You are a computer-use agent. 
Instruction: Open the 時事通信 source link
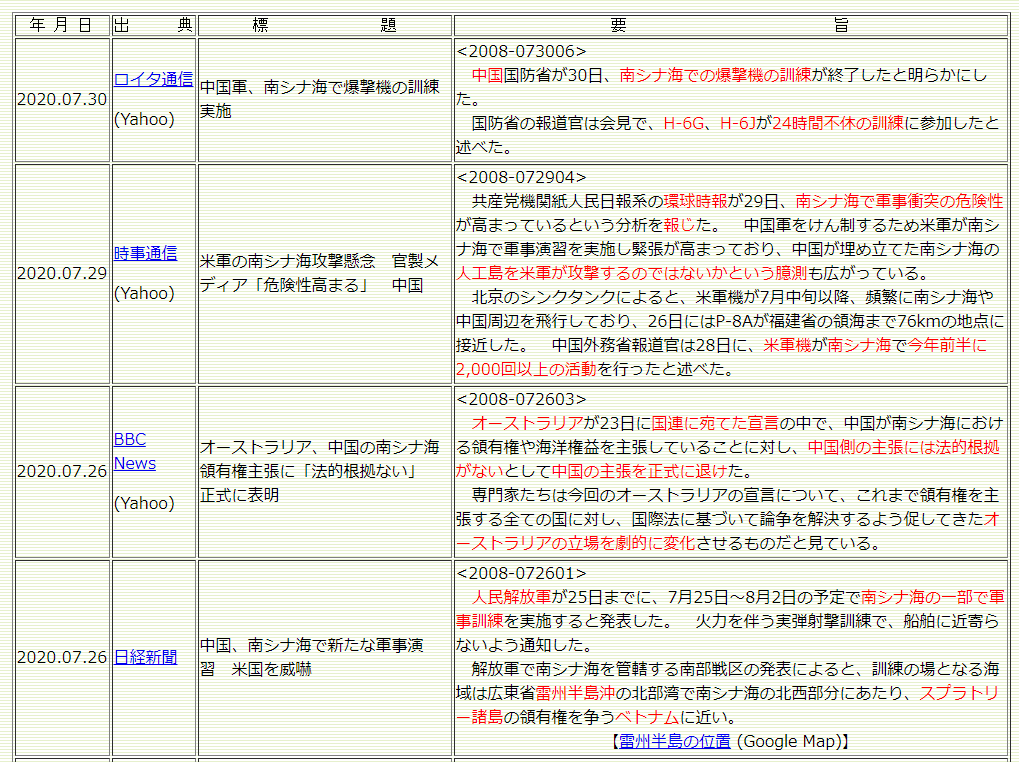coord(145,253)
